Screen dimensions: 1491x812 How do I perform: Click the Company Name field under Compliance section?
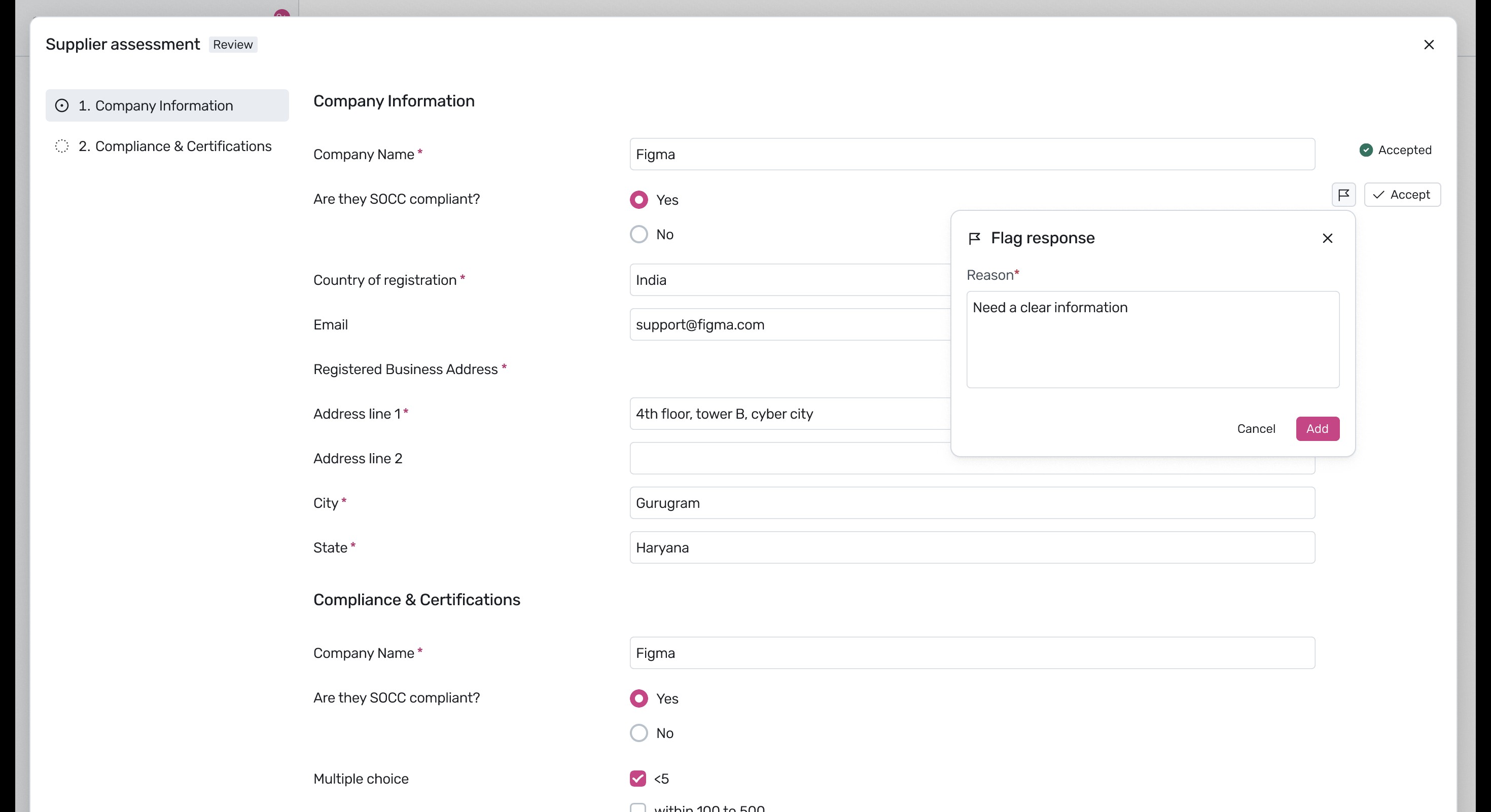(972, 653)
